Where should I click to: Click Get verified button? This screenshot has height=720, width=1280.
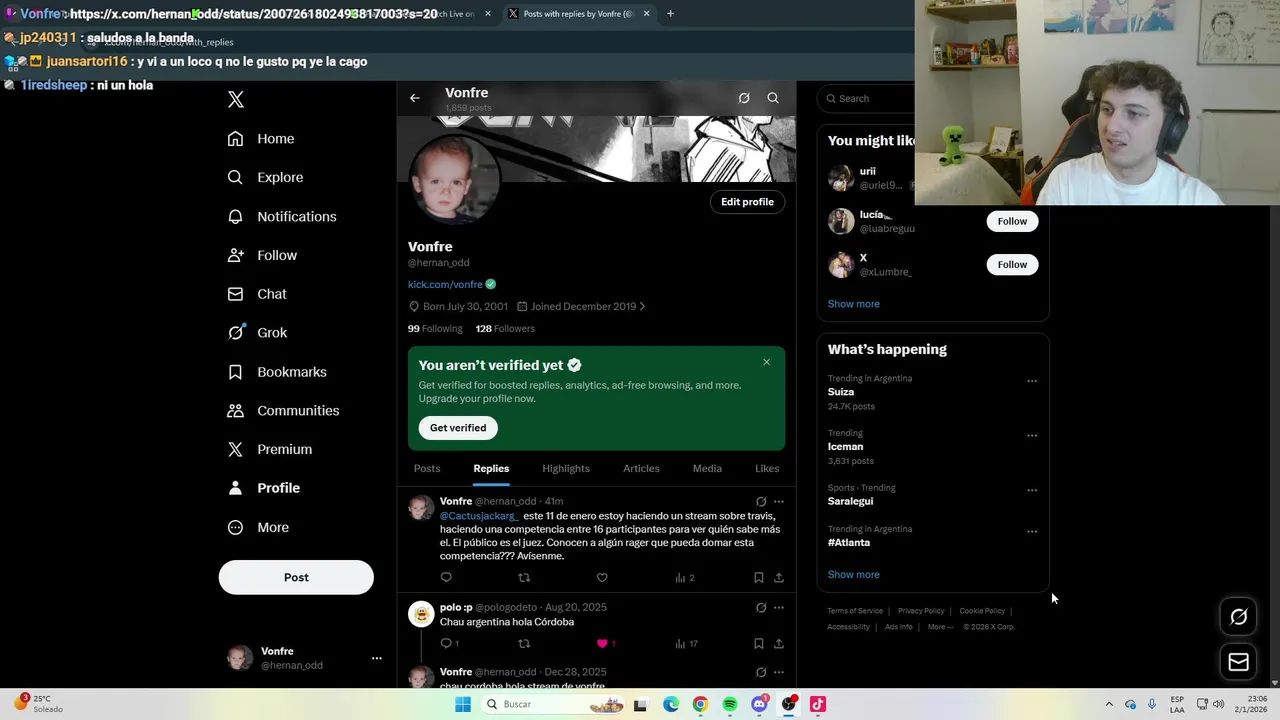point(458,428)
